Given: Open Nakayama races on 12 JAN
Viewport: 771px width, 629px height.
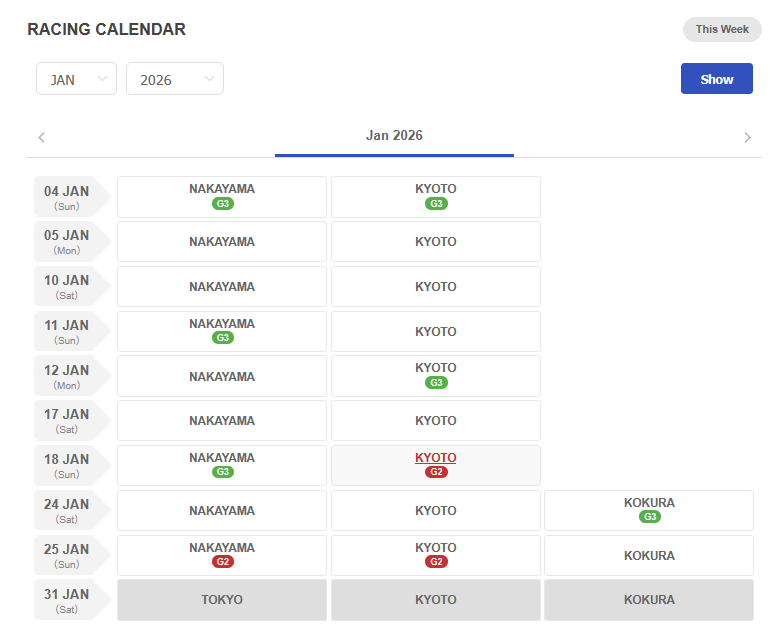Looking at the screenshot, I should [x=222, y=376].
